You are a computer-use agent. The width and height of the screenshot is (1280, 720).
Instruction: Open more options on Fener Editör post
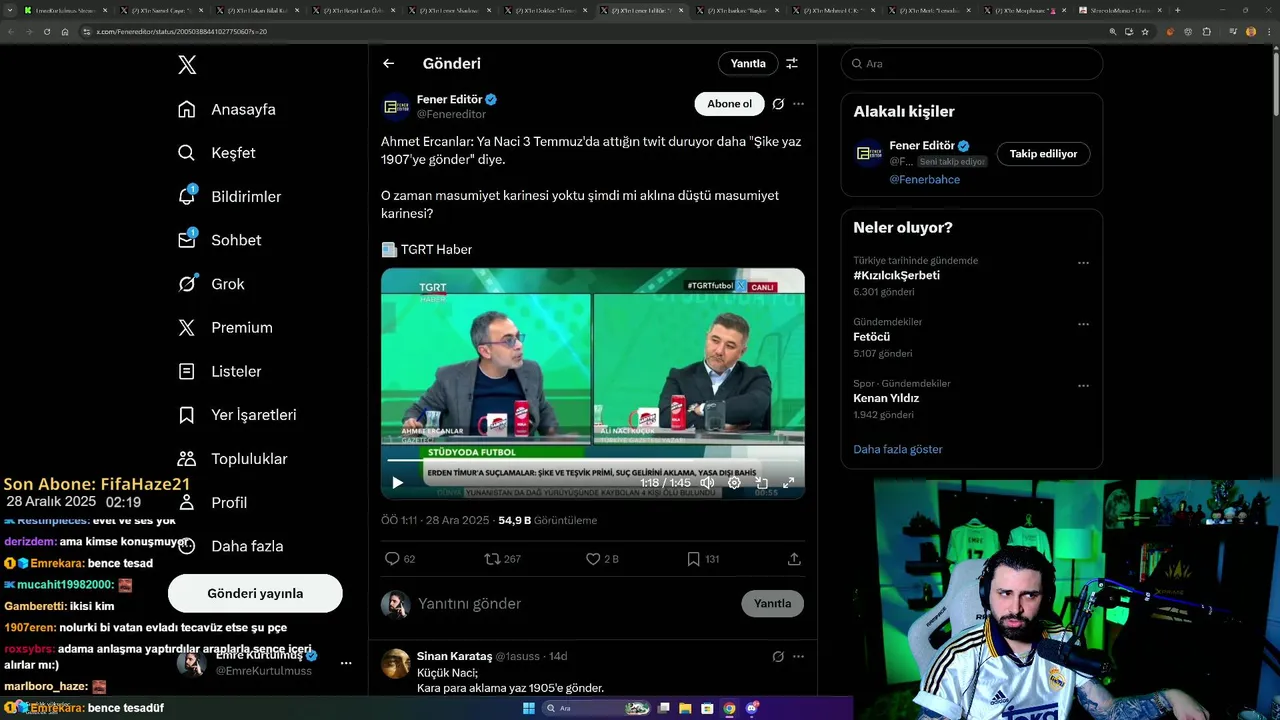point(798,104)
